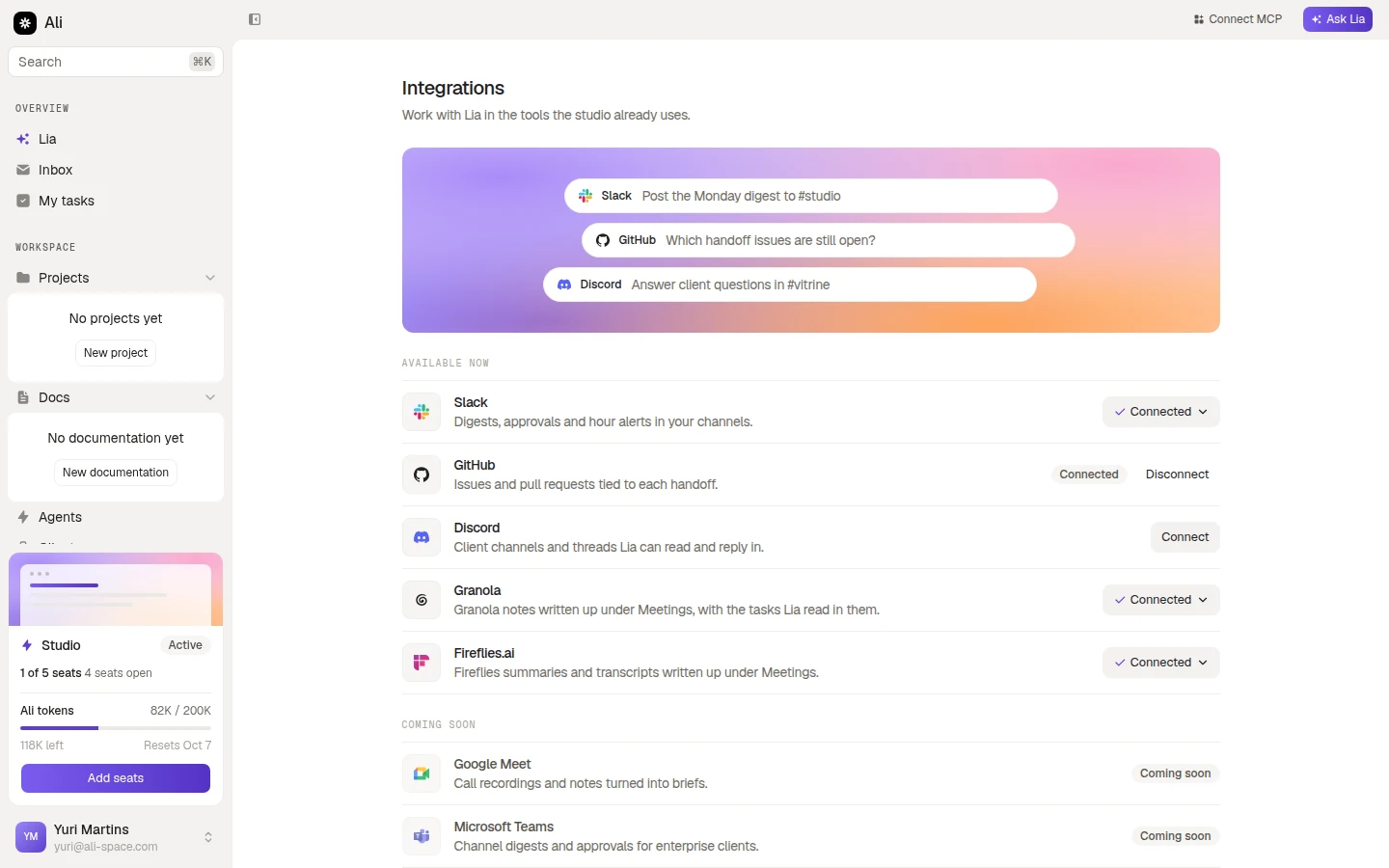The image size is (1389, 868).
Task: Connect the Discord integration
Action: pos(1185,537)
